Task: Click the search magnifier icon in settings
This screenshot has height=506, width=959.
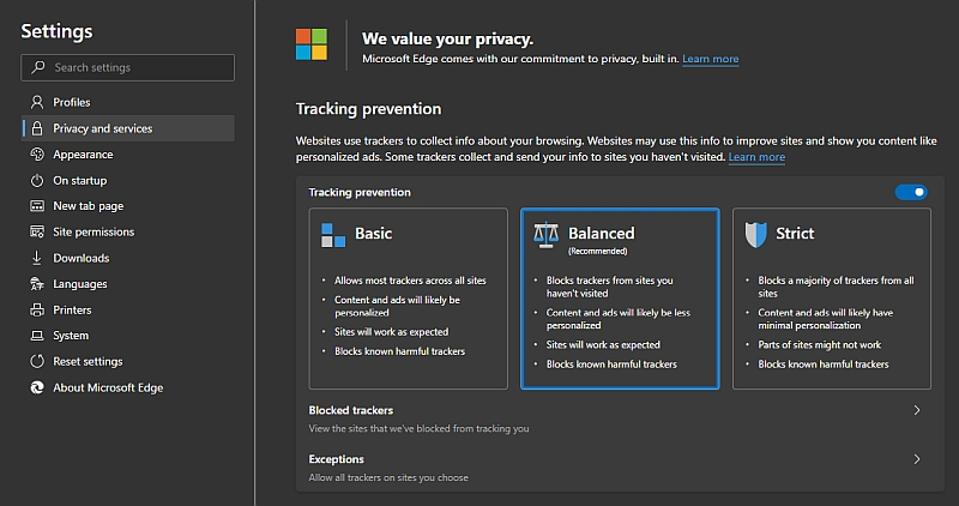Action: tap(38, 67)
